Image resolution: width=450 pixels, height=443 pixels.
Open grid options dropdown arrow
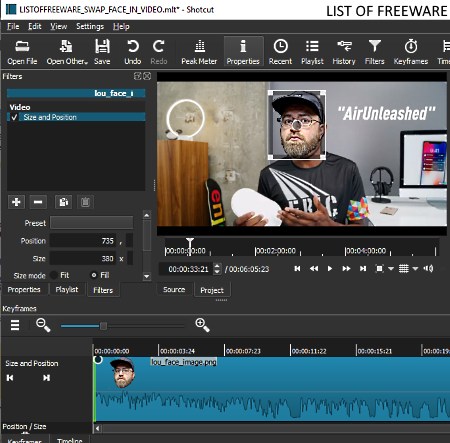click(415, 268)
